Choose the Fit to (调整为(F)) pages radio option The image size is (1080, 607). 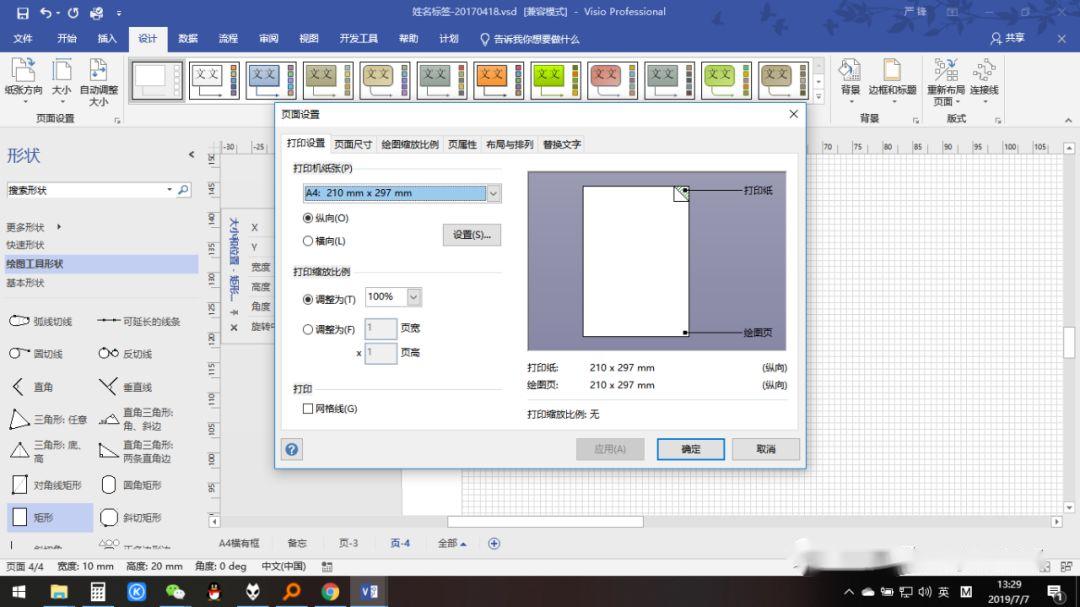(308, 329)
